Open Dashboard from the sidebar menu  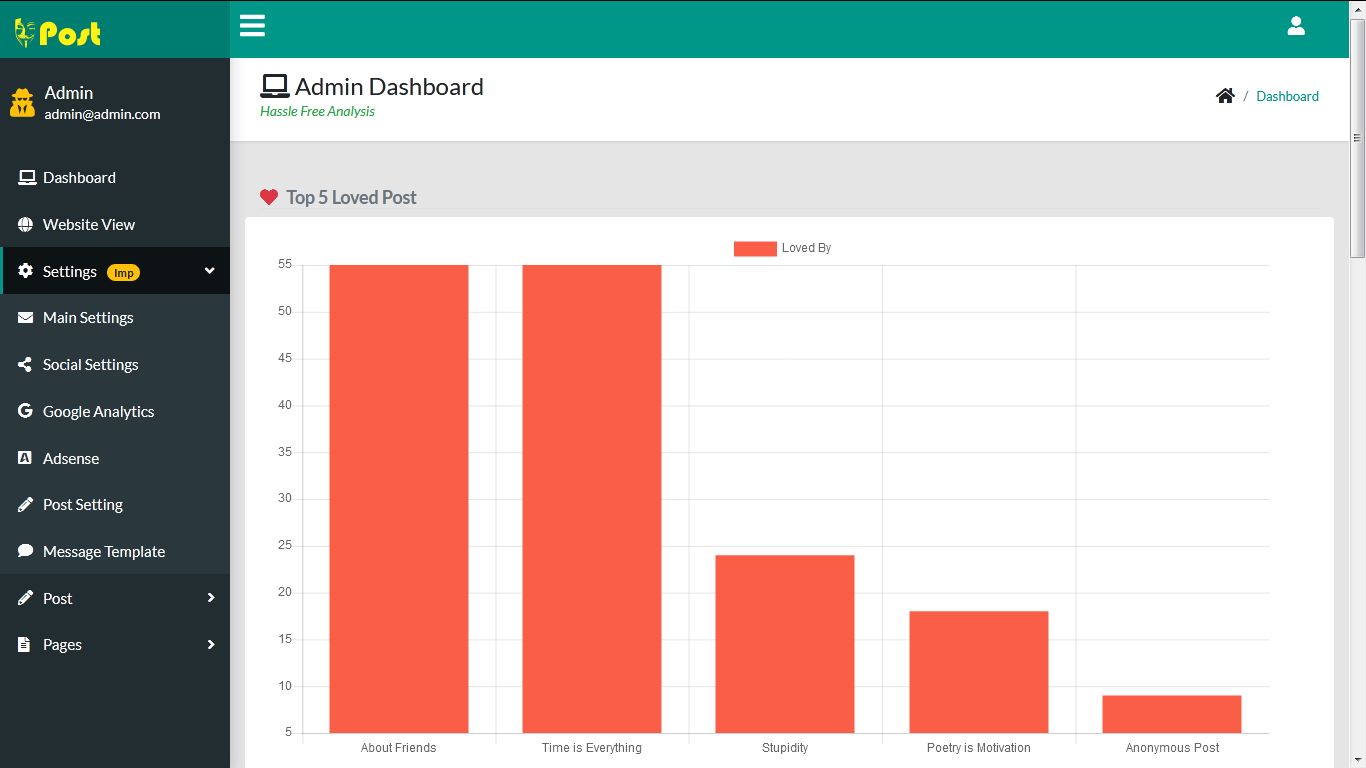(x=115, y=178)
